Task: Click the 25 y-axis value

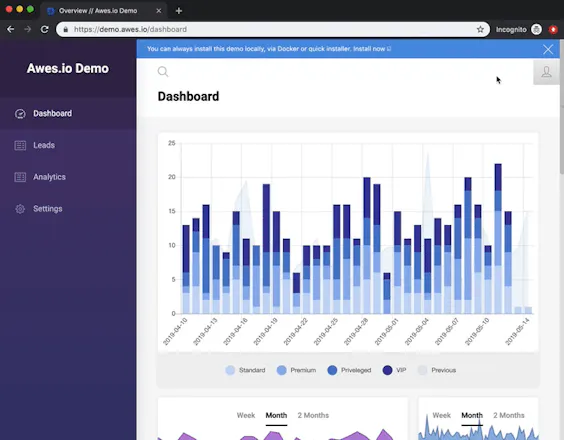Action: pyautogui.click(x=172, y=143)
